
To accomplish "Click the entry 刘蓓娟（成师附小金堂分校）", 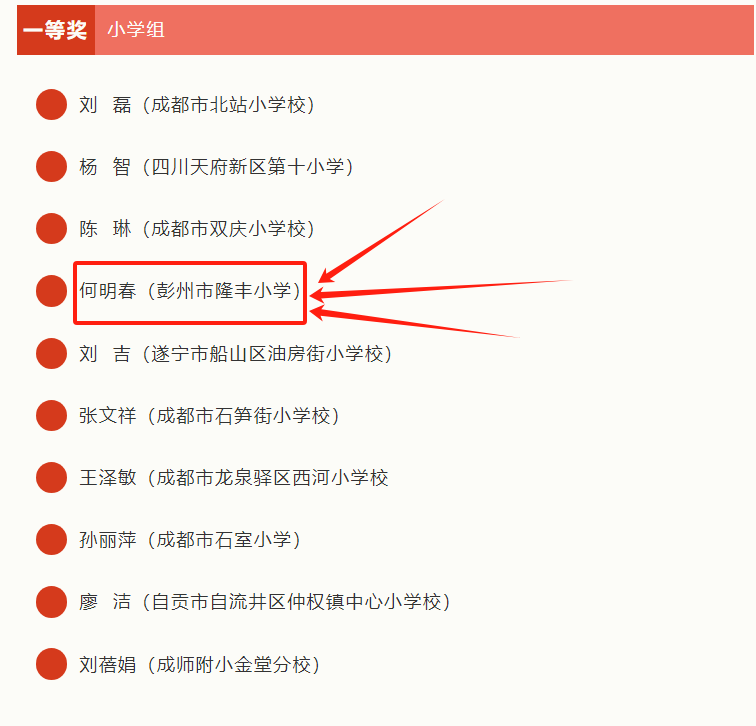I will [x=203, y=664].
